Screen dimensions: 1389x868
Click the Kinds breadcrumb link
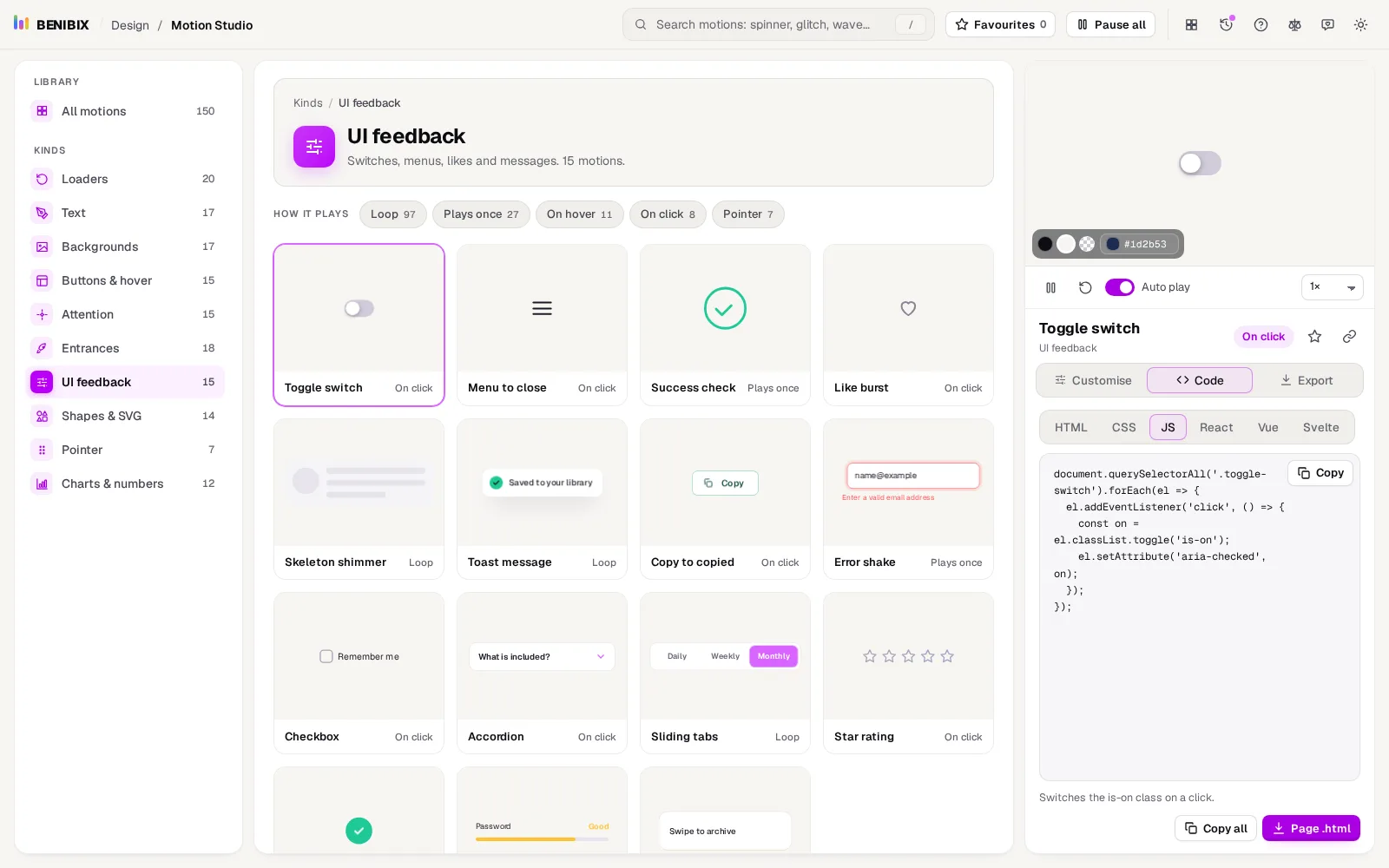coord(308,102)
